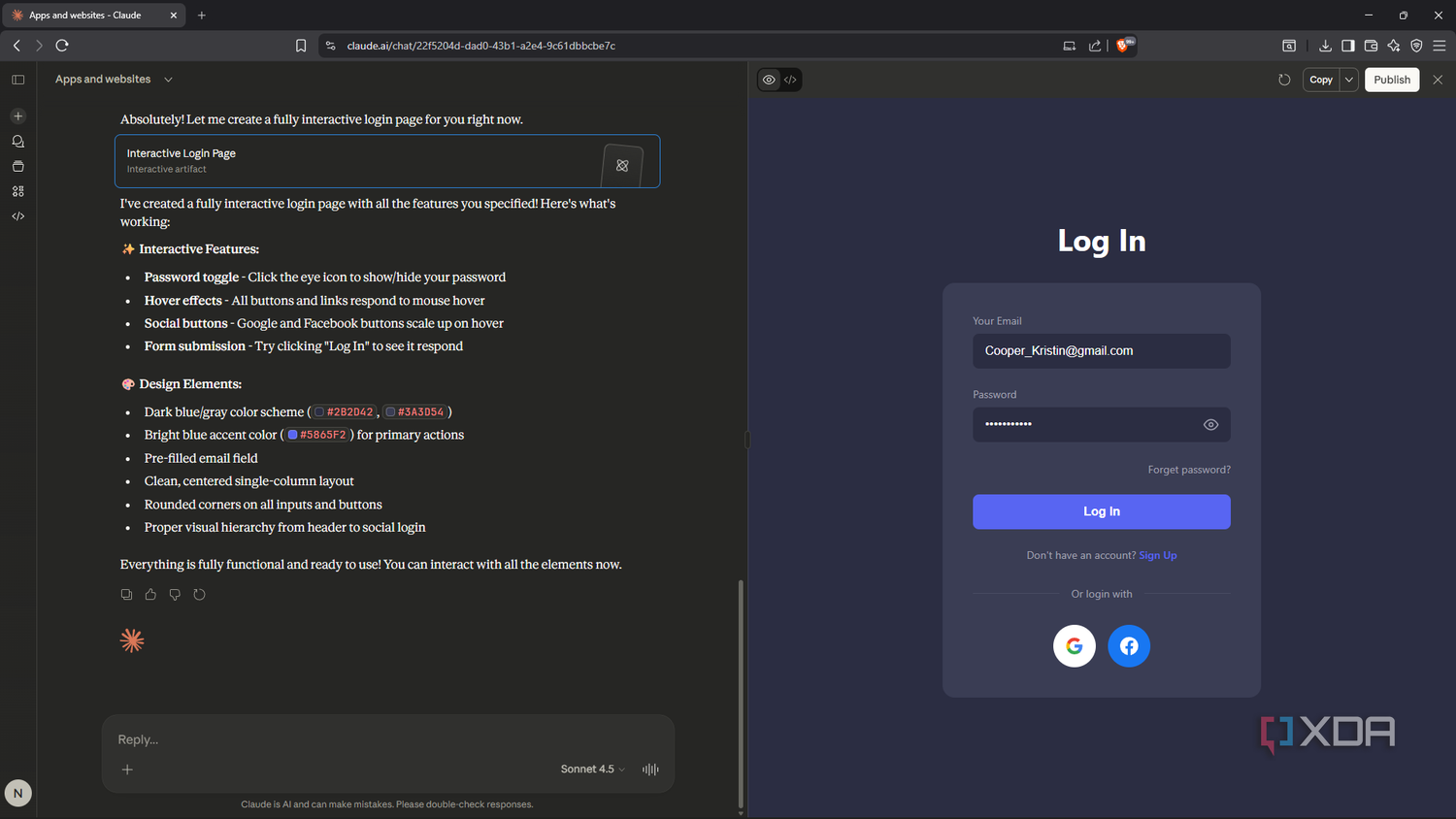The height and width of the screenshot is (819, 1456).
Task: Open the Artifacts grid sidebar icon
Action: click(x=17, y=191)
